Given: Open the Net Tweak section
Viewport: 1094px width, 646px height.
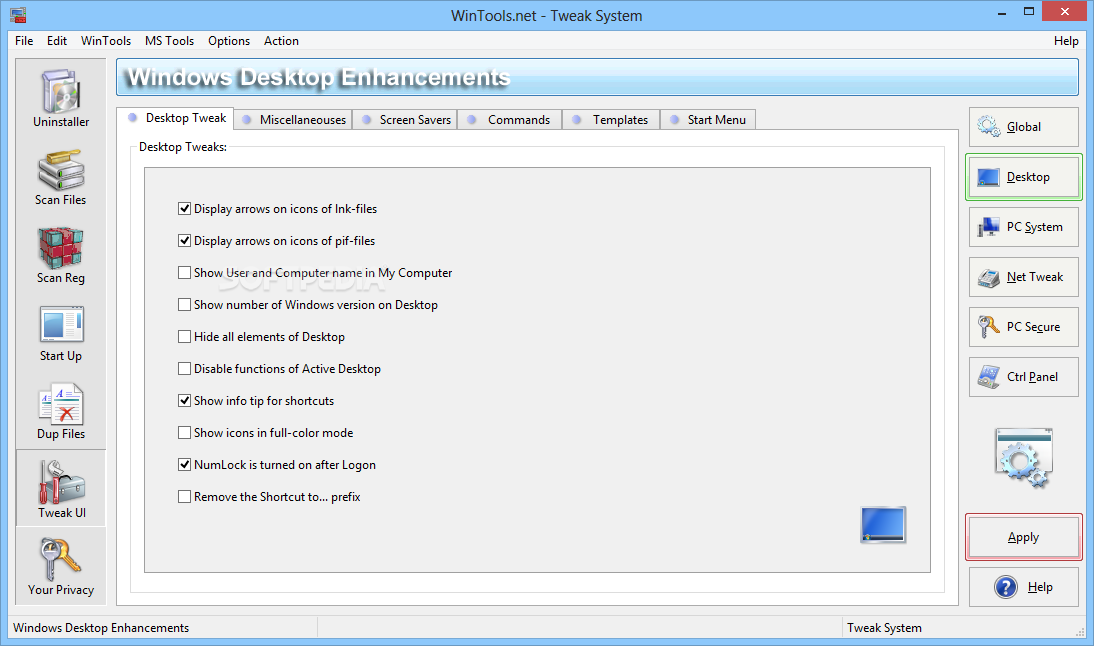Looking at the screenshot, I should [1024, 277].
